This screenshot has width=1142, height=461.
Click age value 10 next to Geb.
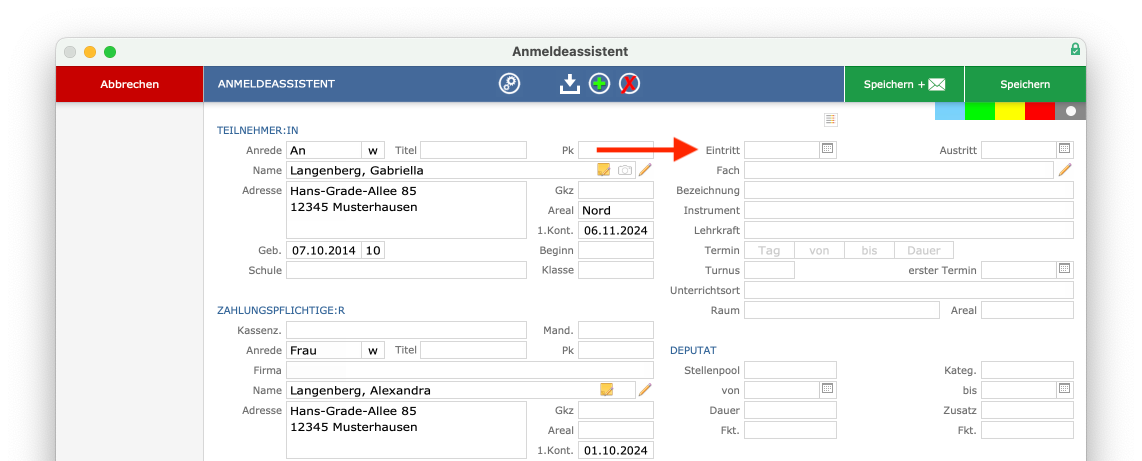374,251
